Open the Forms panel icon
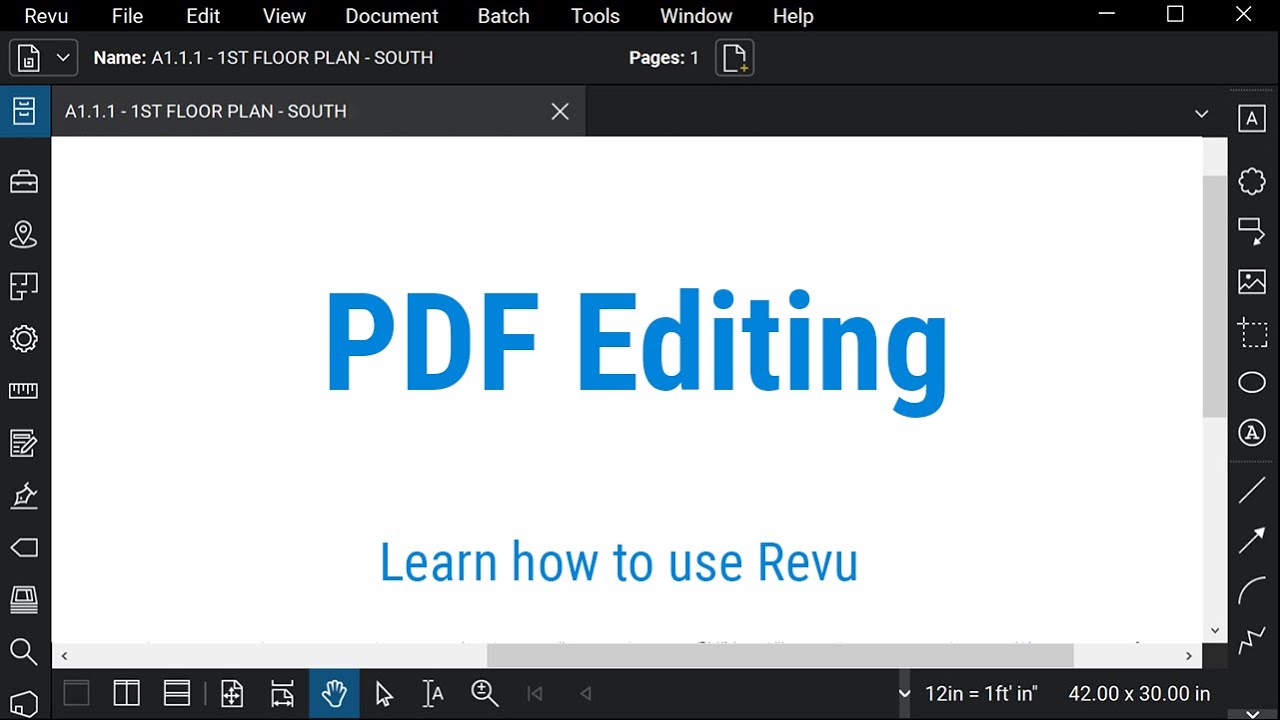This screenshot has height=720, width=1280. (x=24, y=442)
